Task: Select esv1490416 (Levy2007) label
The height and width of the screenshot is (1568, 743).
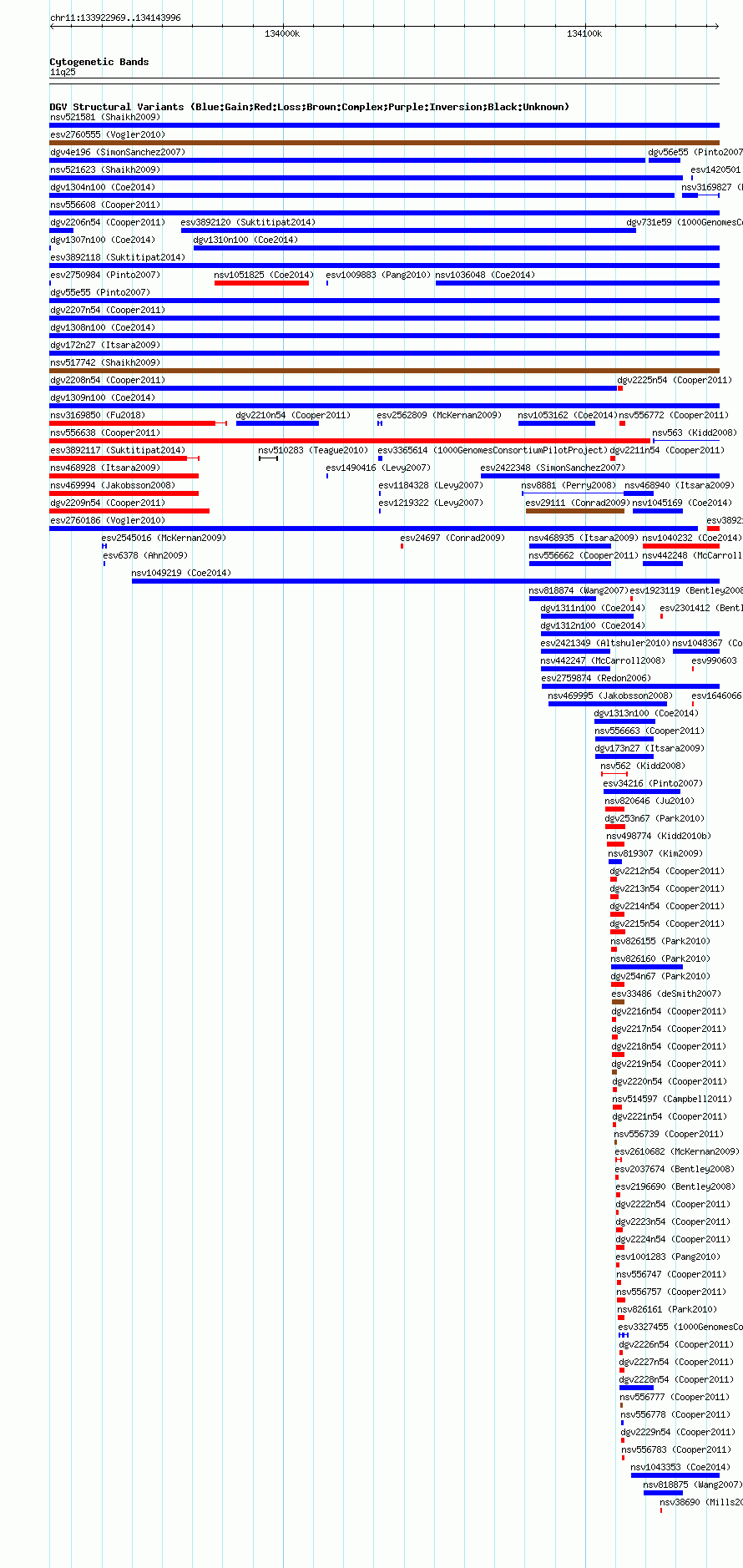Action: 378,468
